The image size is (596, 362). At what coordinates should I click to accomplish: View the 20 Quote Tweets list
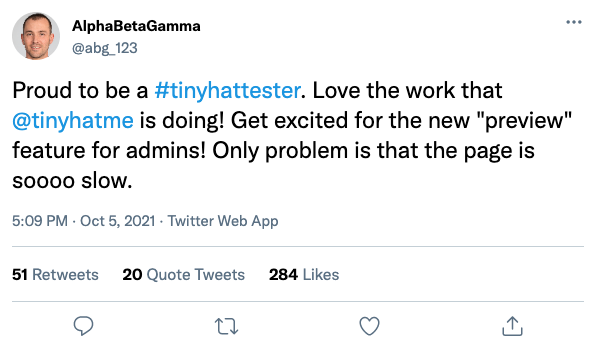click(x=184, y=275)
